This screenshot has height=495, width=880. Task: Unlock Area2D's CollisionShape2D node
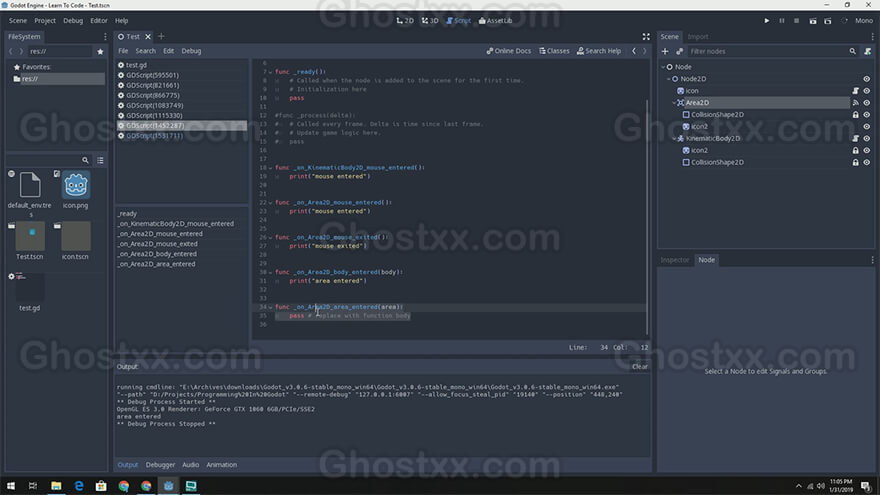tap(855, 114)
